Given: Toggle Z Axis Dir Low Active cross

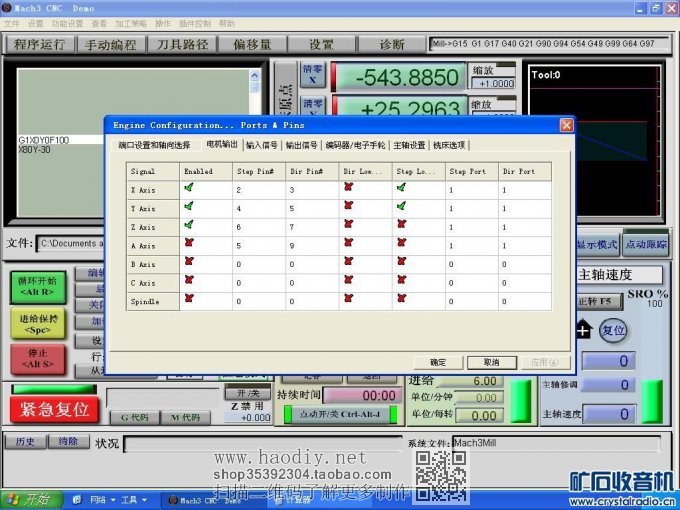Looking at the screenshot, I should tap(348, 227).
